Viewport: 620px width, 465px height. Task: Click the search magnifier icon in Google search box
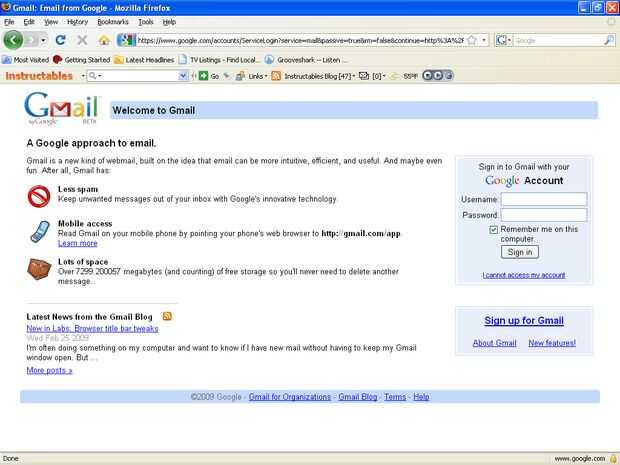click(609, 40)
